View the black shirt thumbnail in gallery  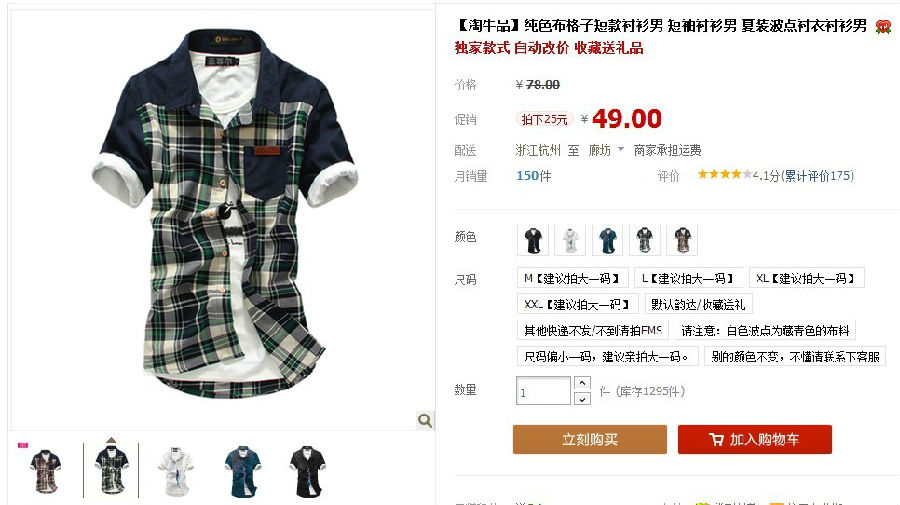308,472
